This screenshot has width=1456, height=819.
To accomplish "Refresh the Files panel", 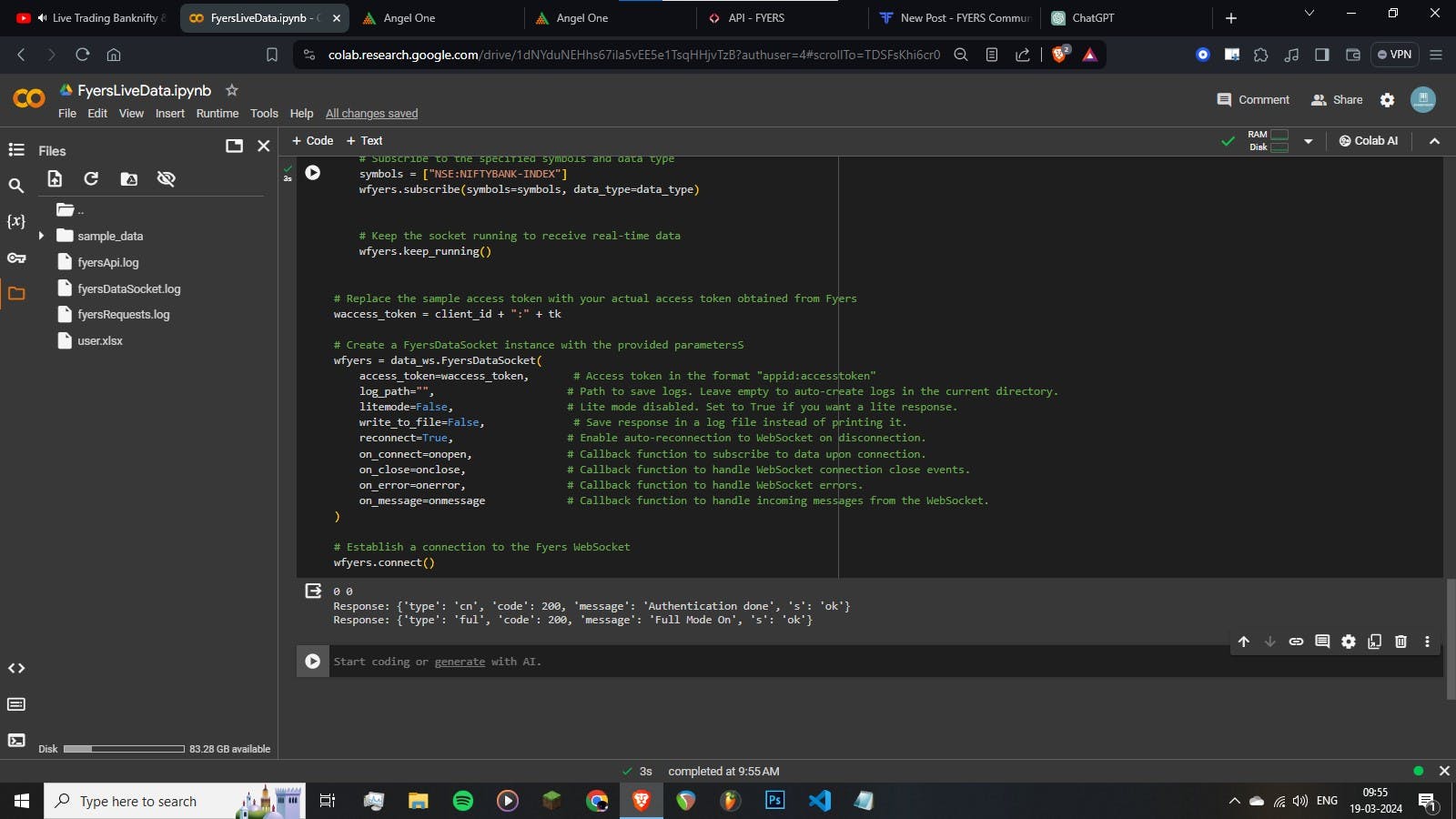I will point(91,179).
